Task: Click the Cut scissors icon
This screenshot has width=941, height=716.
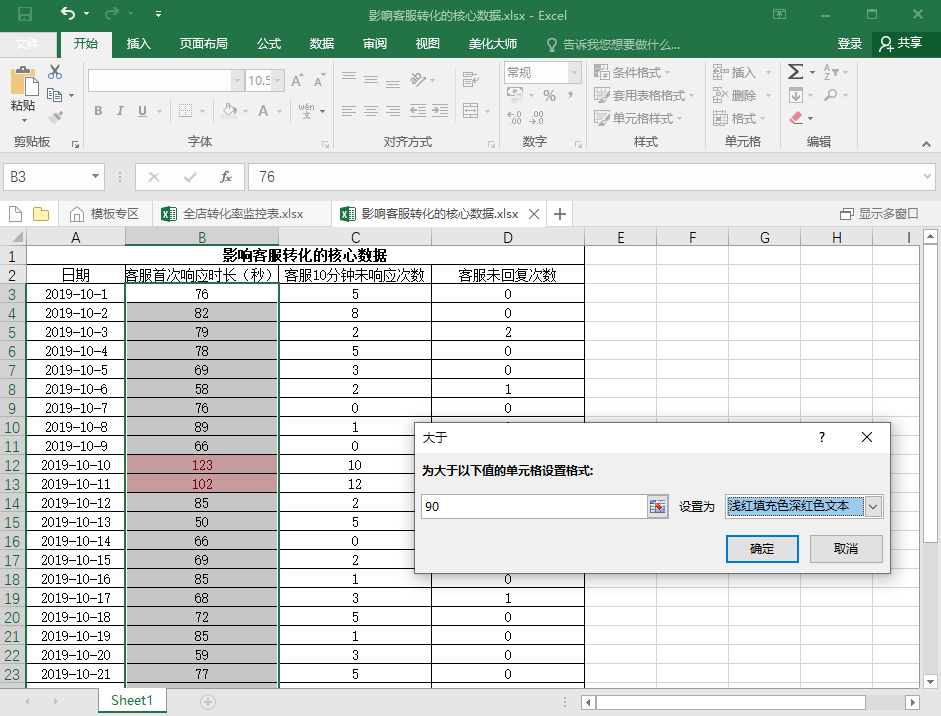Action: pyautogui.click(x=55, y=72)
